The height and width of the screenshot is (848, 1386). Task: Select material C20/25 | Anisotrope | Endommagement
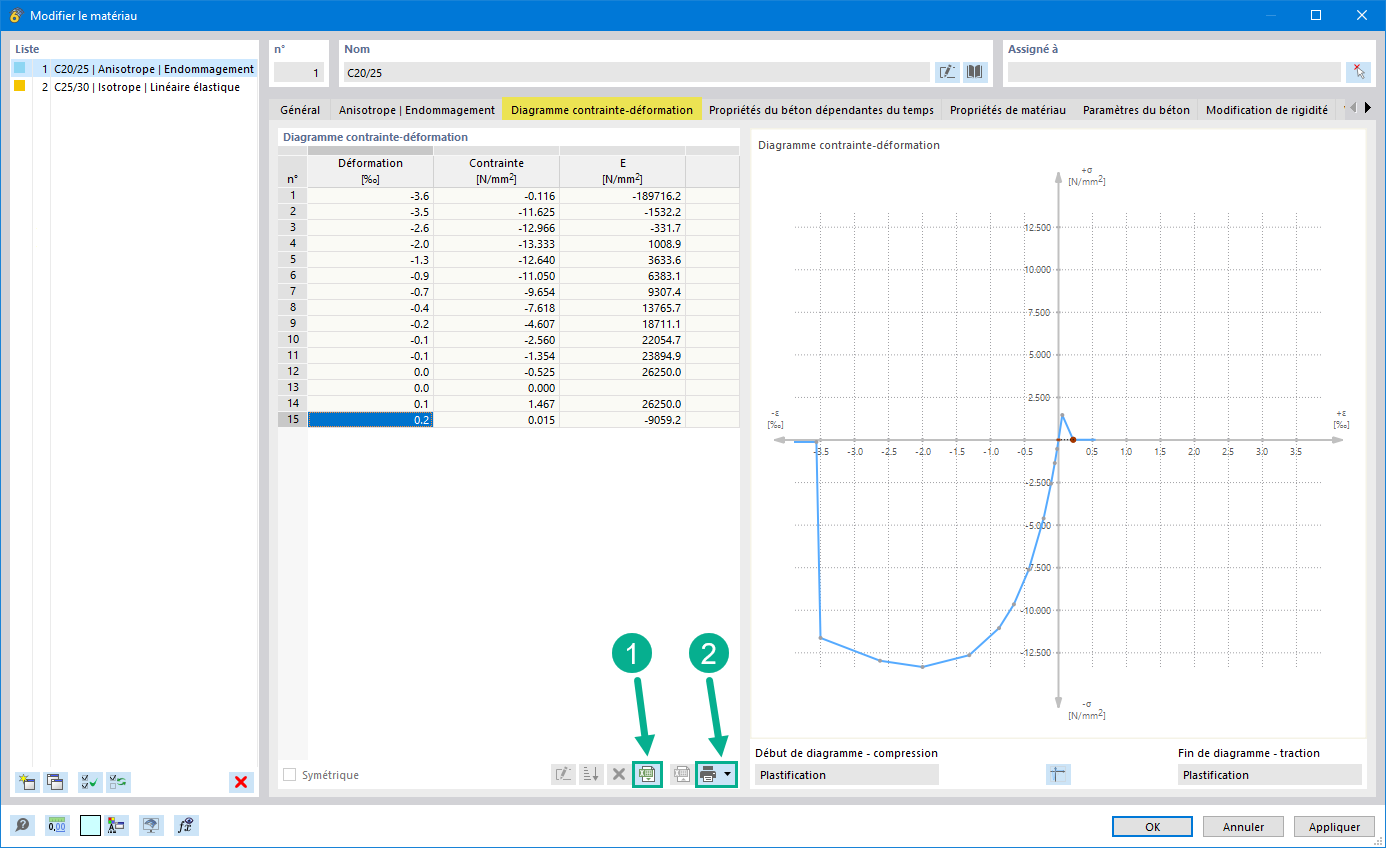134,69
